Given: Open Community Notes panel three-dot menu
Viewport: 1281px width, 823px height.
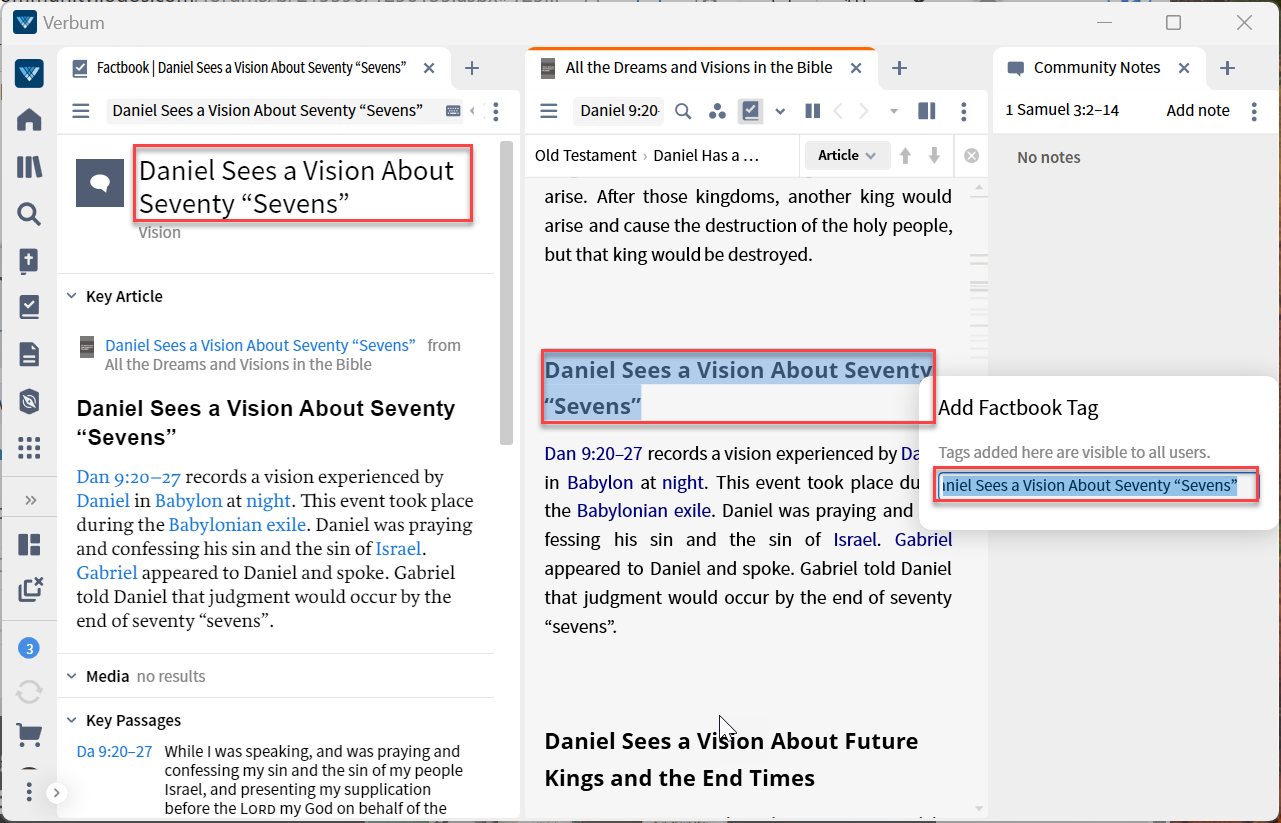Looking at the screenshot, I should point(1254,111).
